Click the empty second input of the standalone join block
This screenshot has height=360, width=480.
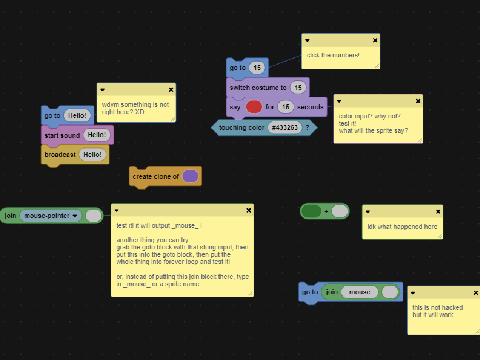tap(94, 216)
